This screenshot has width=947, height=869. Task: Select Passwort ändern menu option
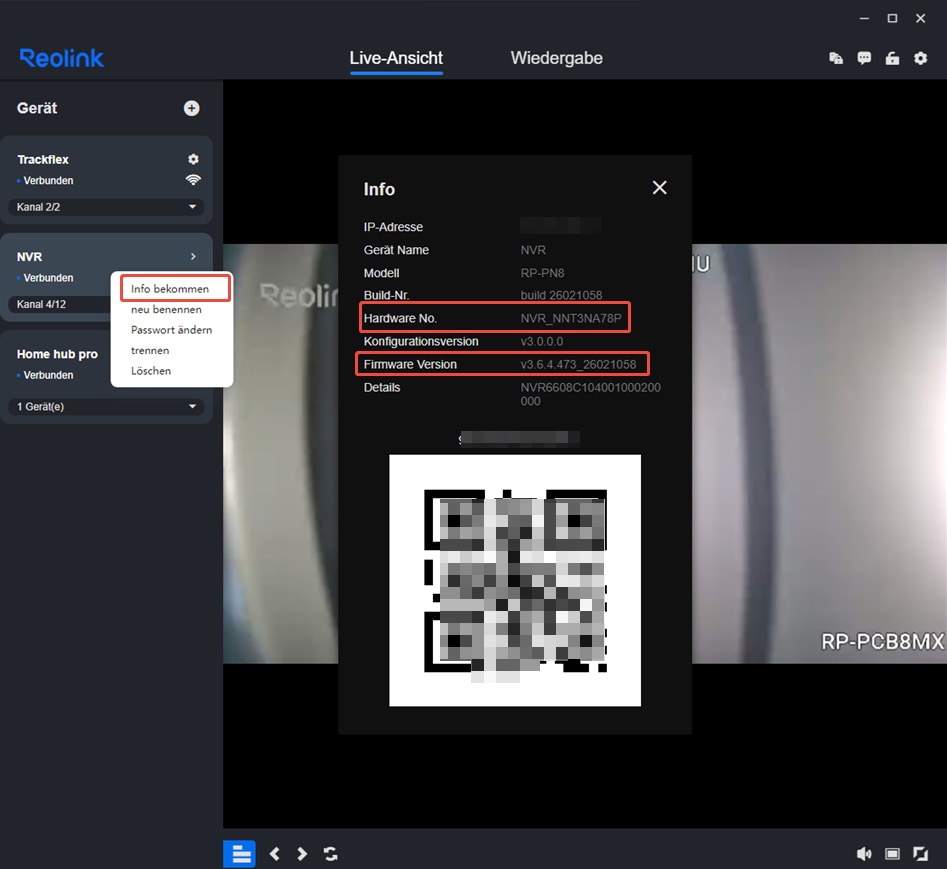172,330
